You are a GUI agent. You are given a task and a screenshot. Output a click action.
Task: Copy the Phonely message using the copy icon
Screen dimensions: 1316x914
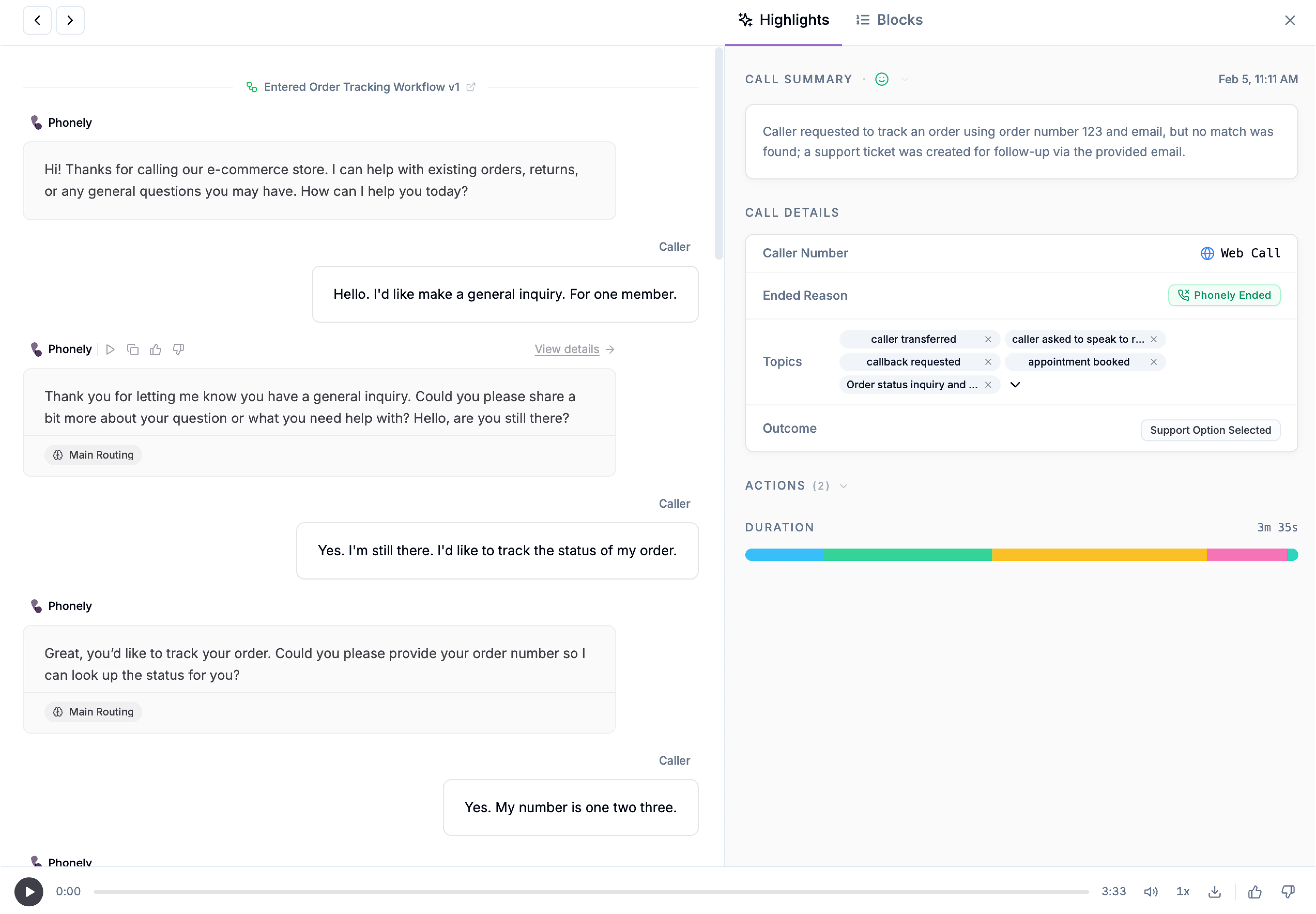pyautogui.click(x=133, y=349)
